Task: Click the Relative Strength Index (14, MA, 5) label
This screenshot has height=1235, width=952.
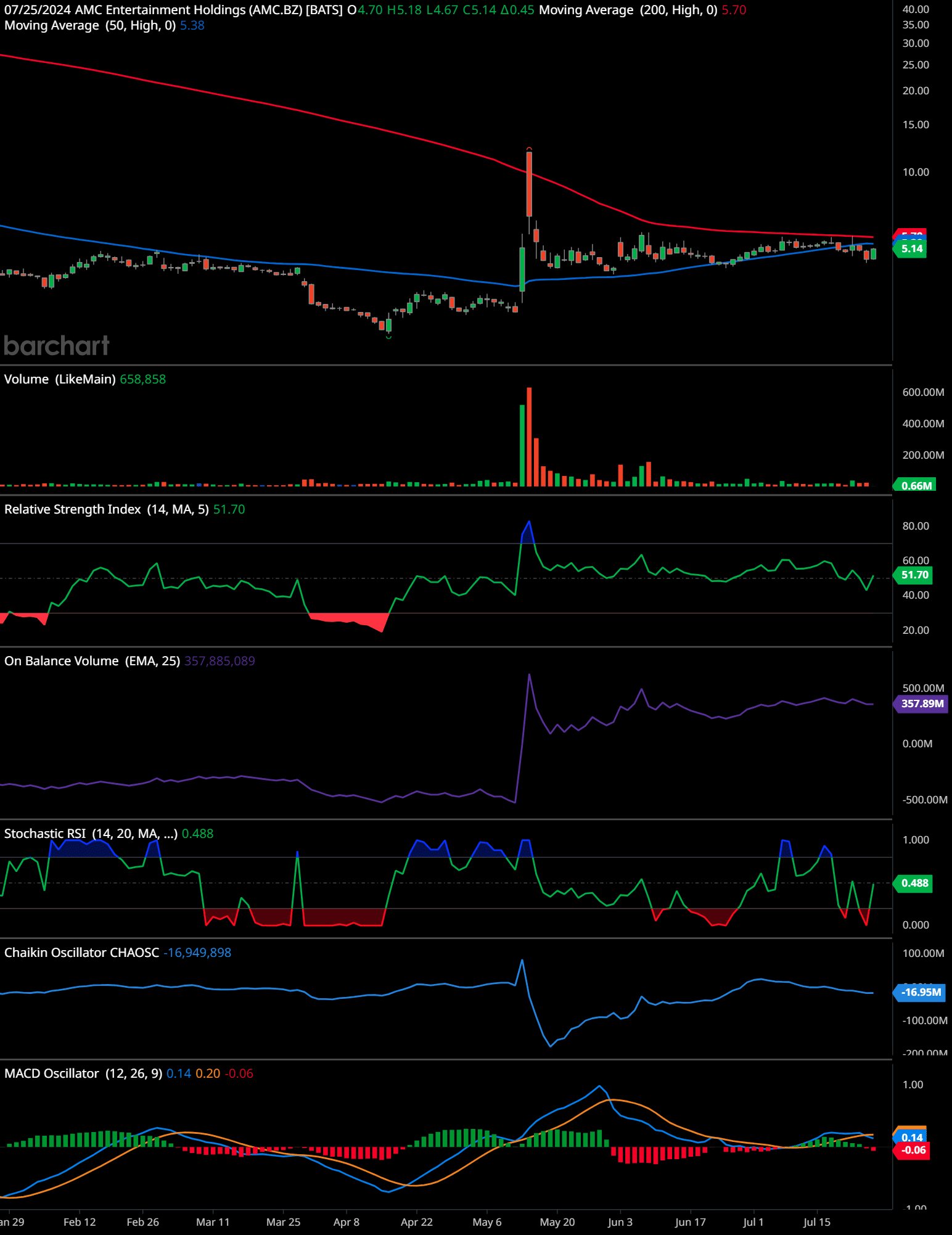Action: click(x=106, y=509)
